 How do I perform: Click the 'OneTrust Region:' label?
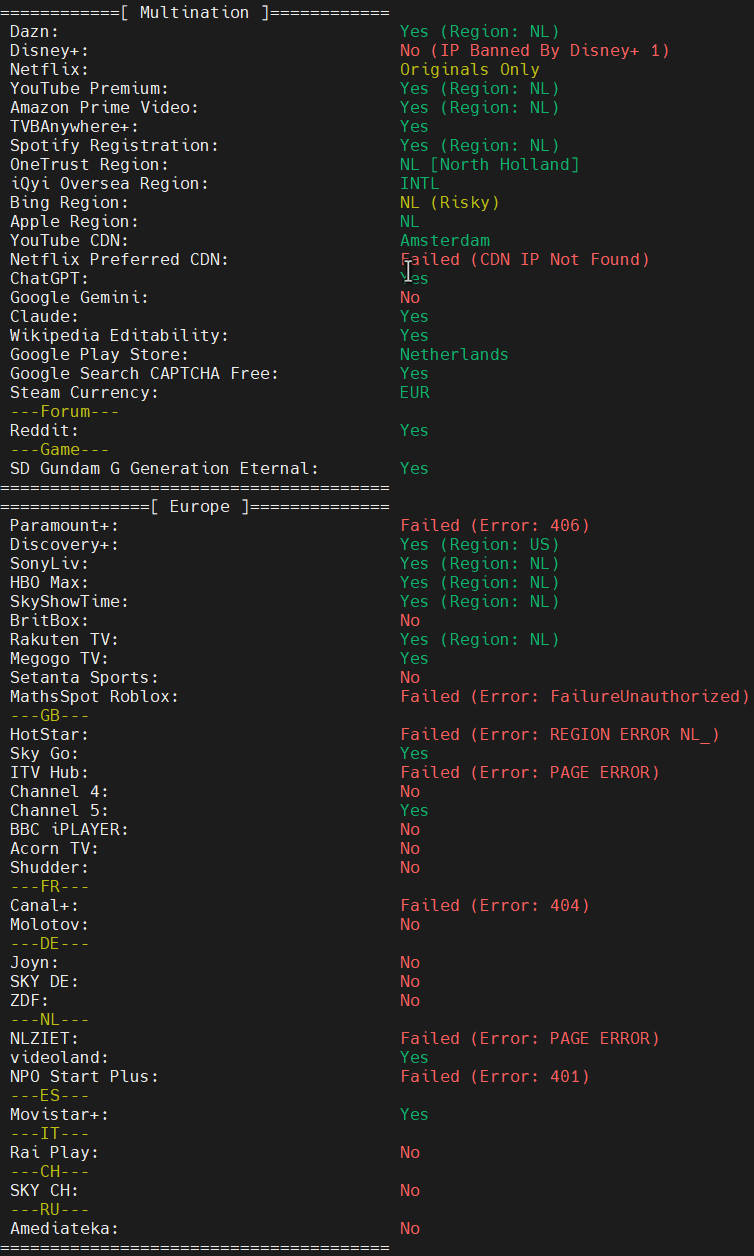tap(89, 165)
